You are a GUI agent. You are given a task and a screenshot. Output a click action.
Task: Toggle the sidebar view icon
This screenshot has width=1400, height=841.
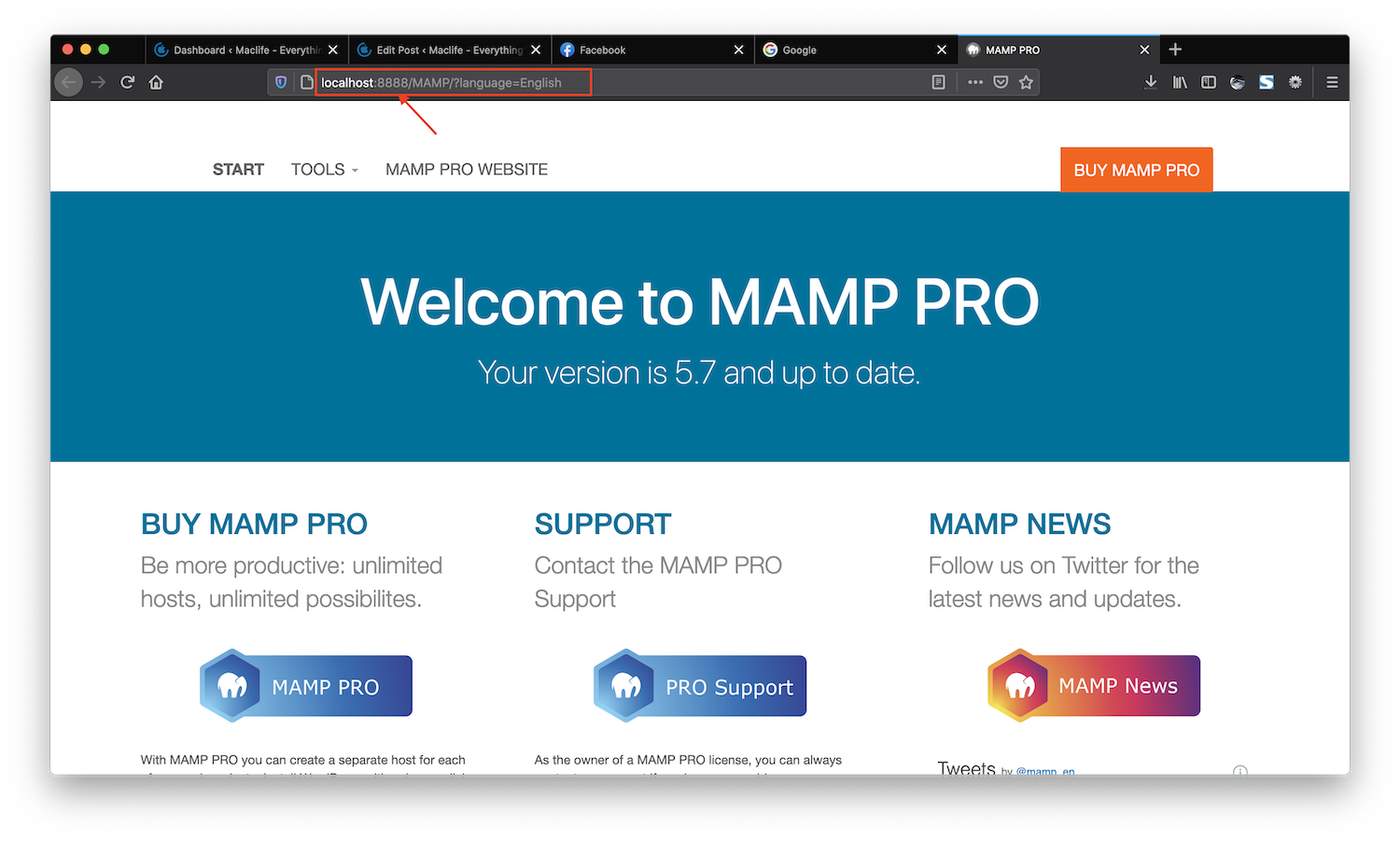coord(1209,82)
